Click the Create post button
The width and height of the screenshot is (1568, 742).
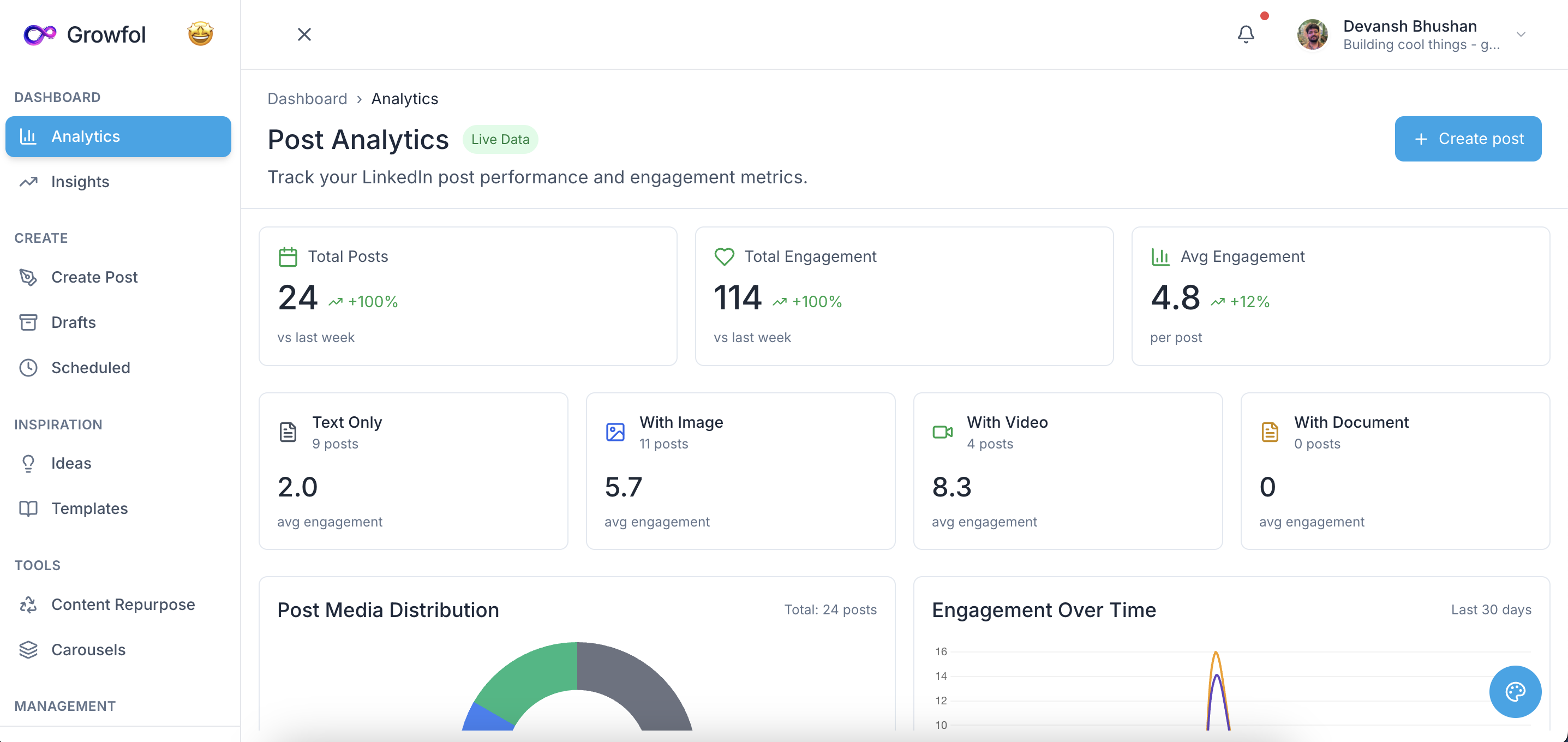tap(1468, 139)
